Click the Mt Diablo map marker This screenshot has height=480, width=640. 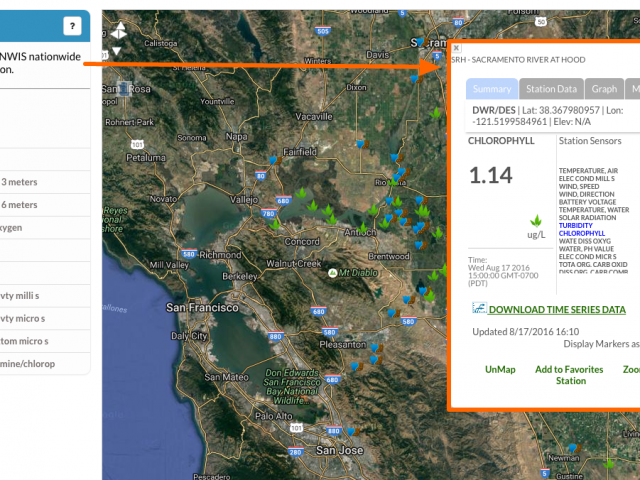click(x=333, y=273)
